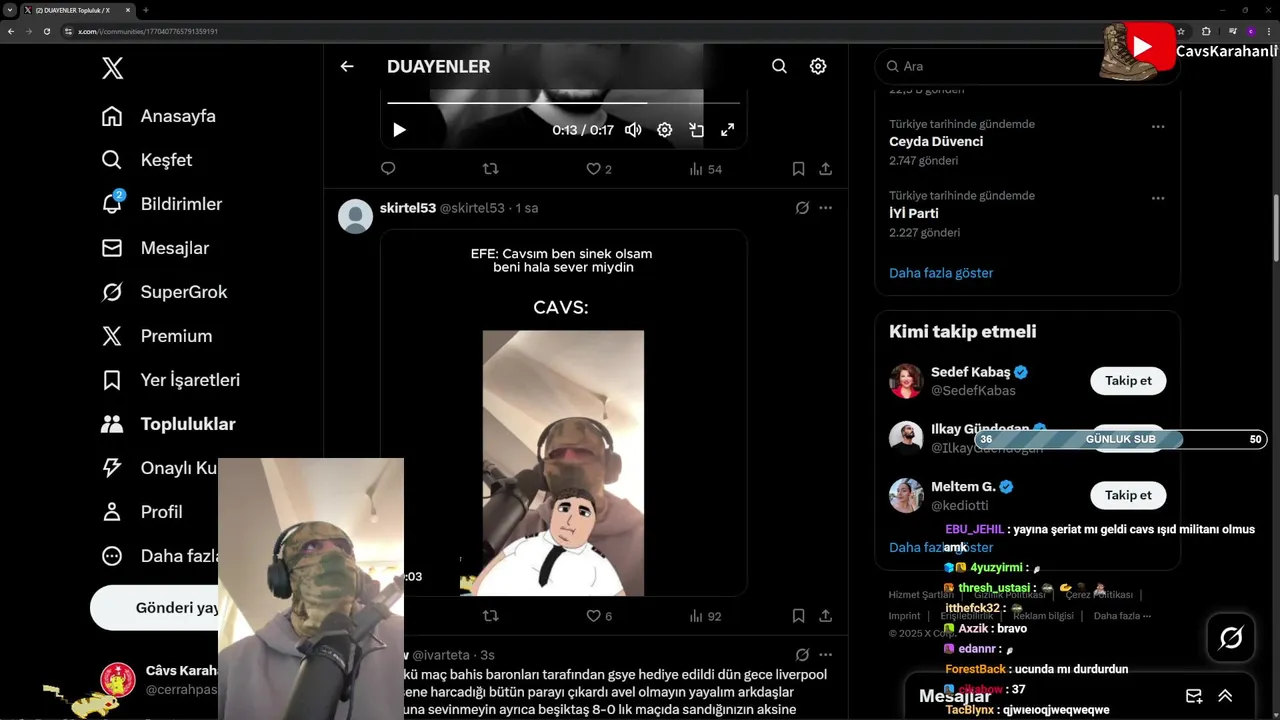
Task: Open browser extensions puzzle icon
Action: point(1206,31)
